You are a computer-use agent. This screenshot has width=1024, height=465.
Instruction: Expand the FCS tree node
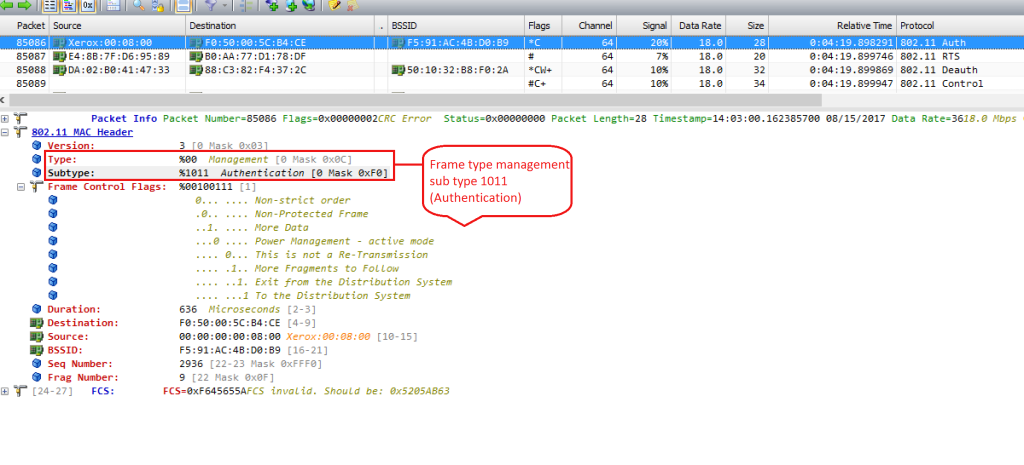click(5, 391)
